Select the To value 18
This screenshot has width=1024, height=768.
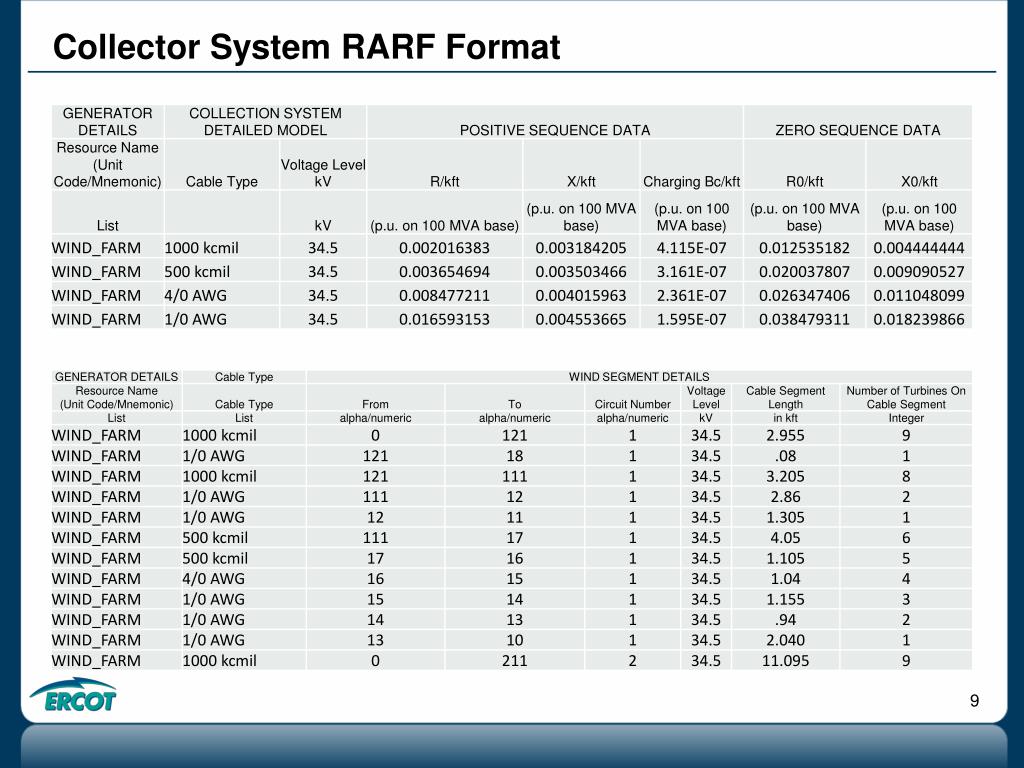point(515,456)
